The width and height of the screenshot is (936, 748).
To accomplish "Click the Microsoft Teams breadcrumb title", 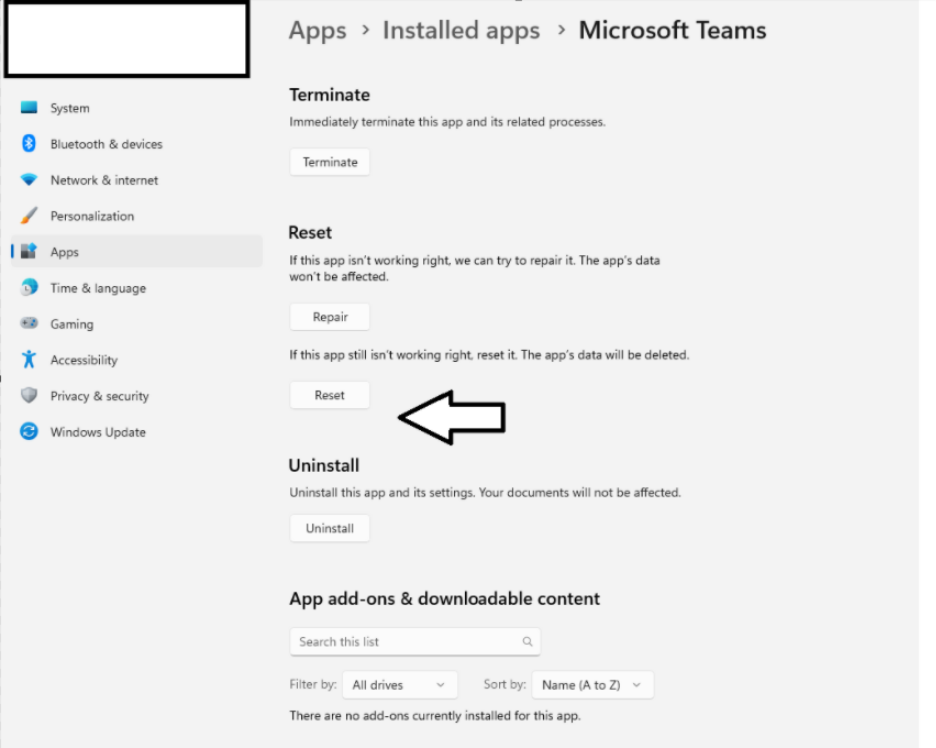I will tap(672, 30).
